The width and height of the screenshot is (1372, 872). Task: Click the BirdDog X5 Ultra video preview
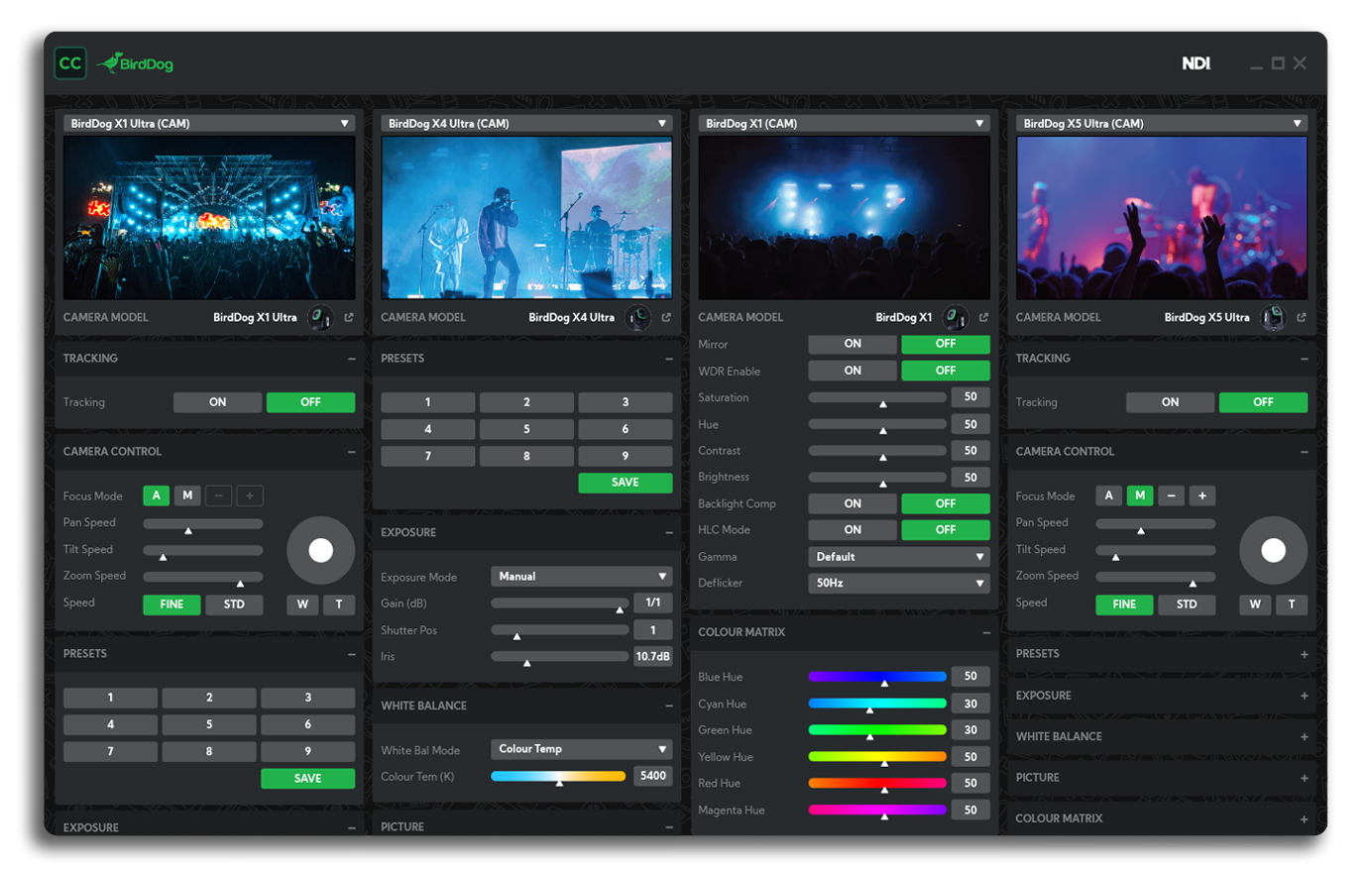1161,218
